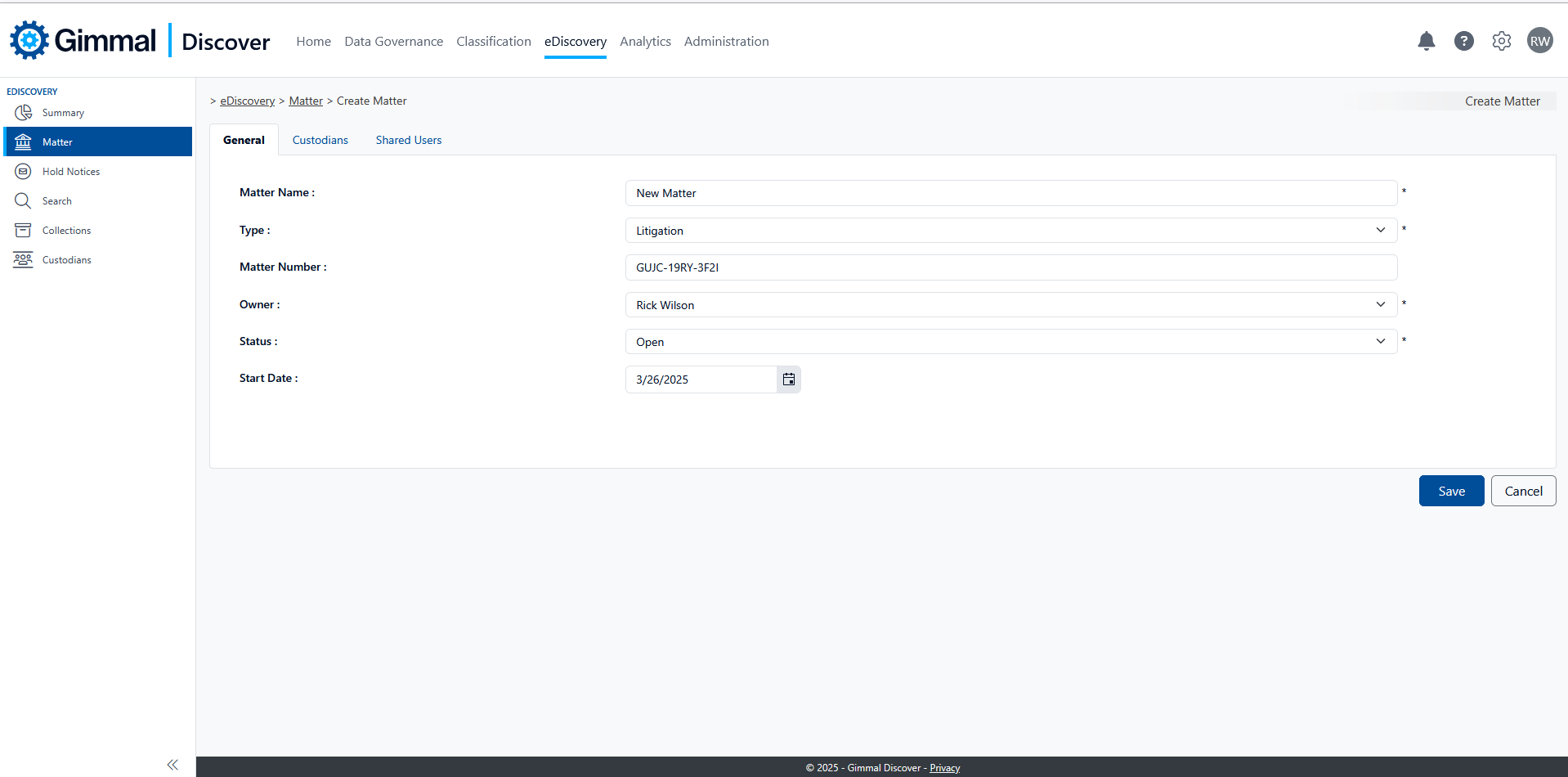The width and height of the screenshot is (1568, 777).
Task: Expand the Status dropdown showing Open
Action: [x=1010, y=342]
